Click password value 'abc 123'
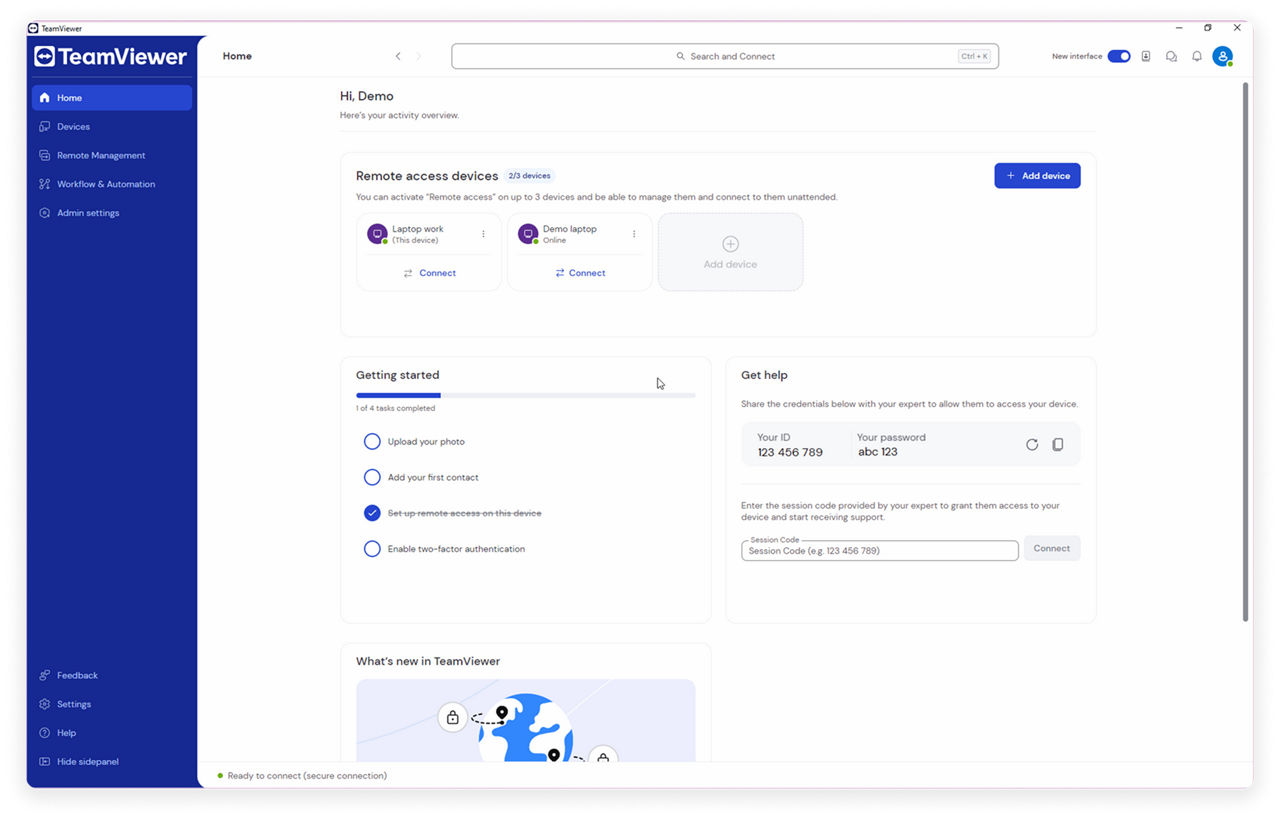This screenshot has width=1280, height=820. tap(878, 452)
